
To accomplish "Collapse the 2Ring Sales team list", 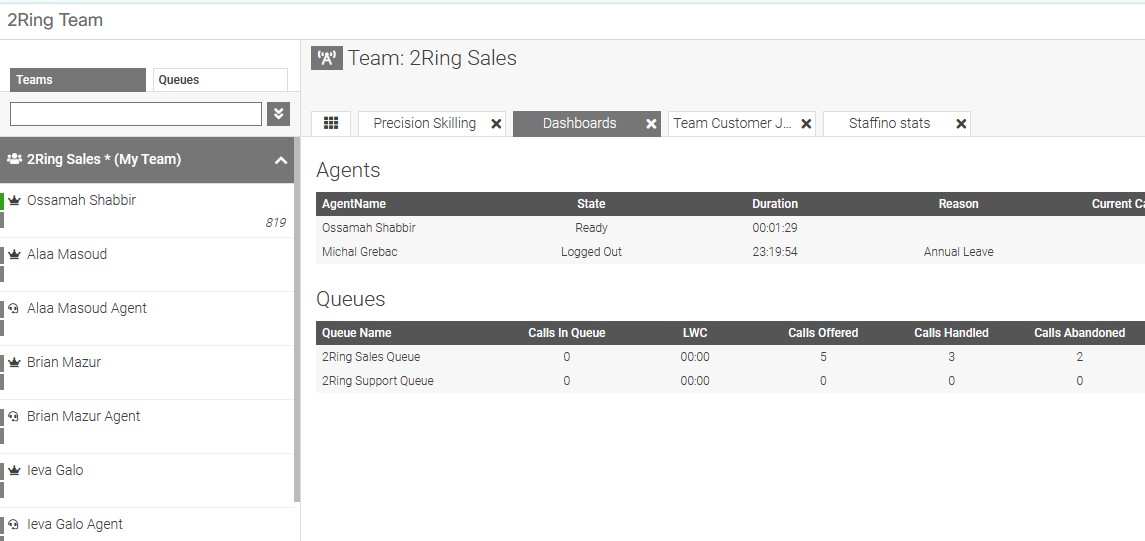I will [x=281, y=160].
